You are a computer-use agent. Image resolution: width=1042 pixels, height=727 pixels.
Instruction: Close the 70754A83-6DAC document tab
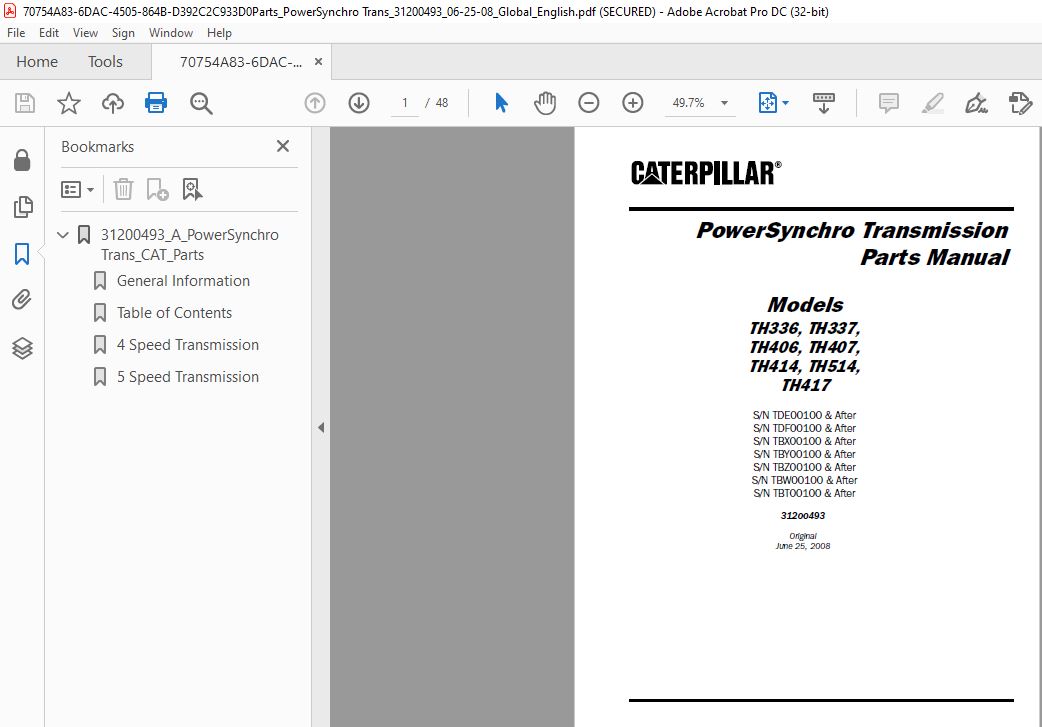(x=318, y=62)
